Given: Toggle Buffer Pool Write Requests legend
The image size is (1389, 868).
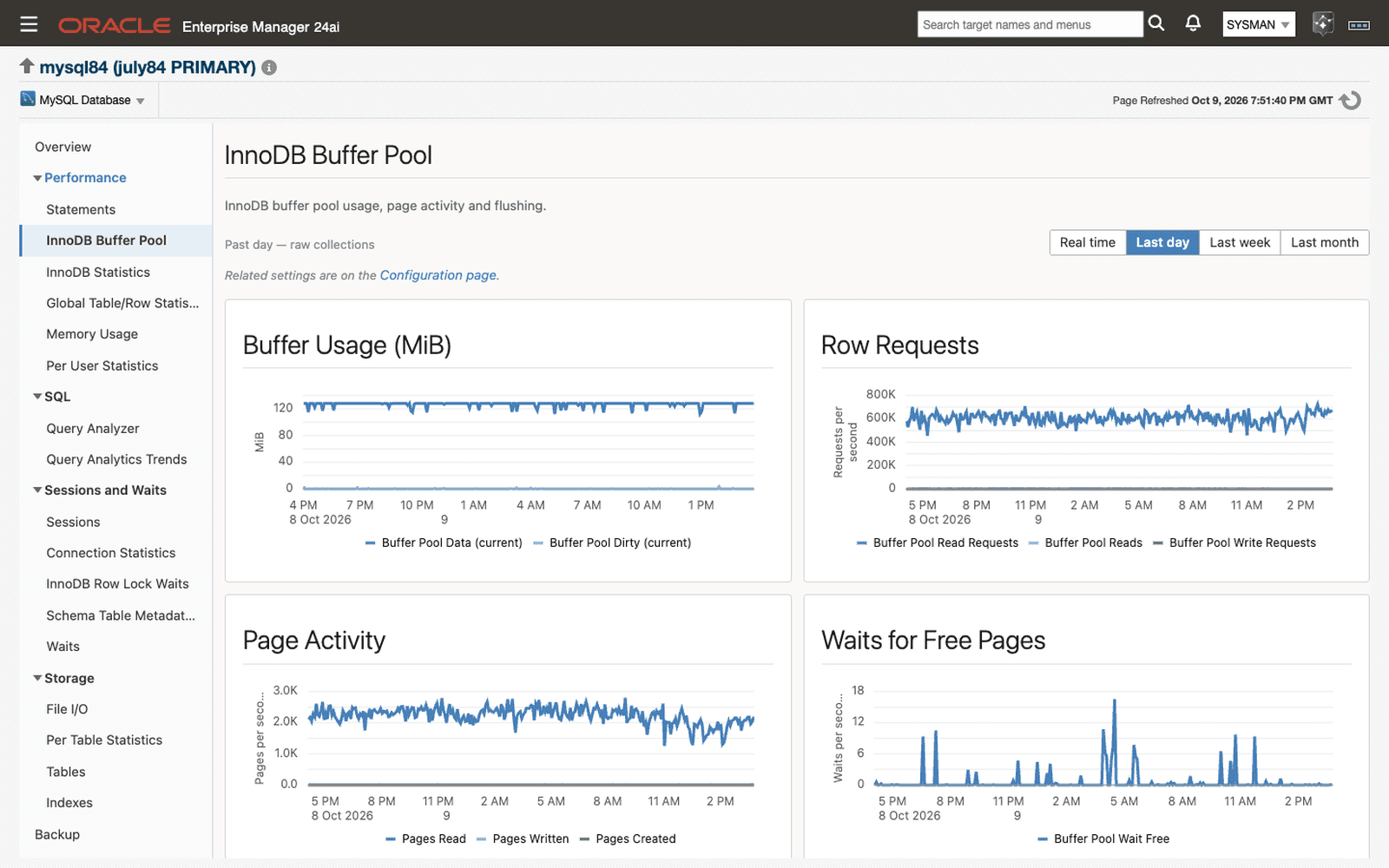Looking at the screenshot, I should pyautogui.click(x=1234, y=542).
